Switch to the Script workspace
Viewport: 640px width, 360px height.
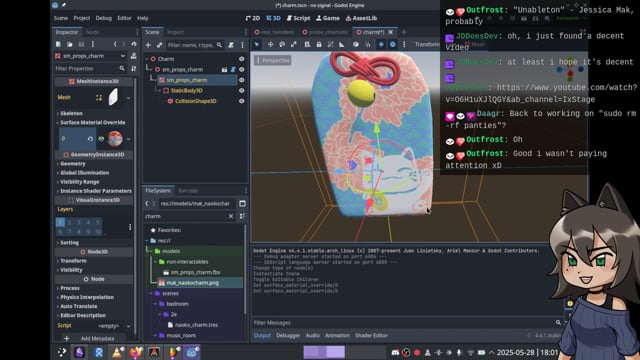tap(298, 18)
